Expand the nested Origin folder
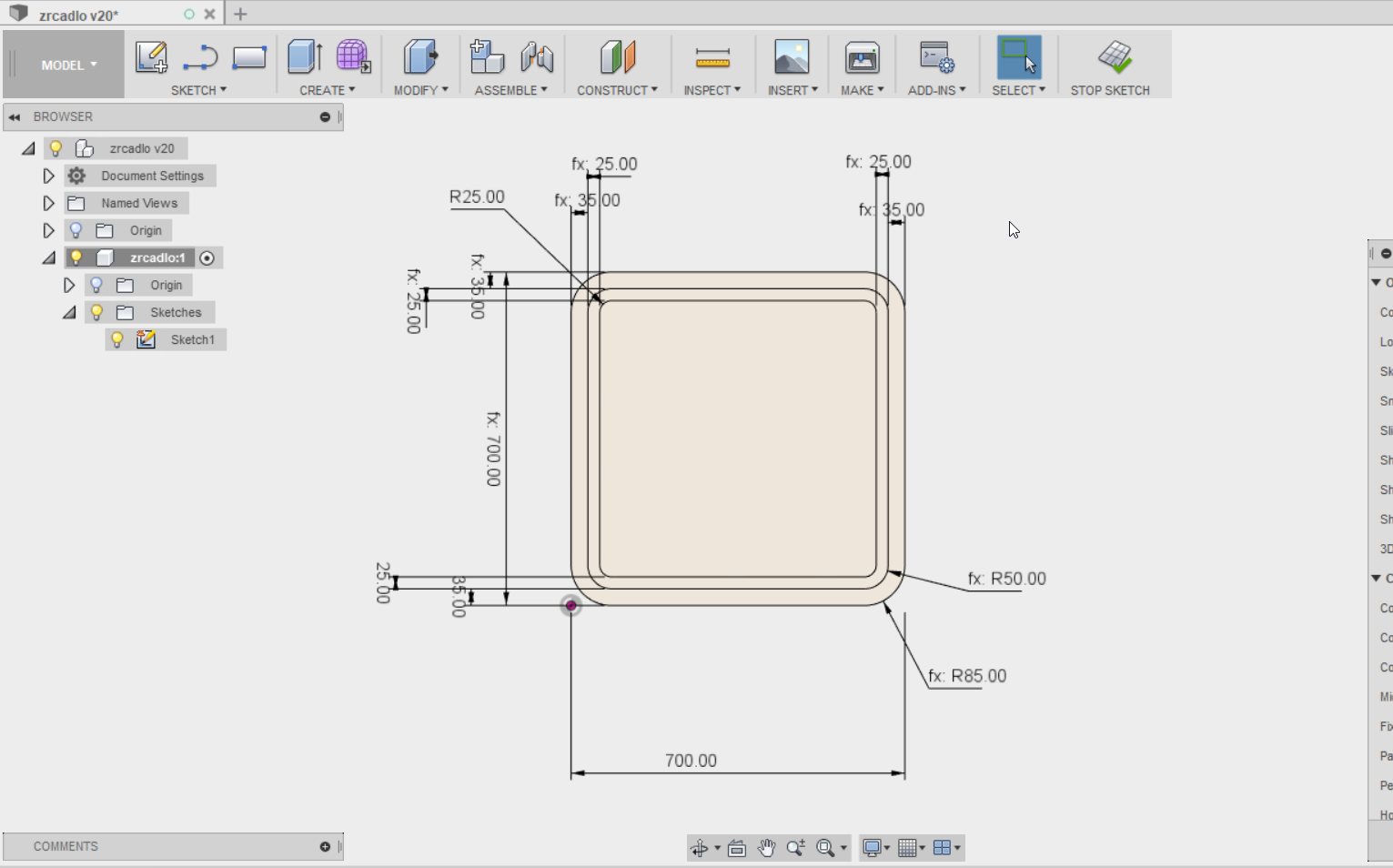 click(69, 285)
